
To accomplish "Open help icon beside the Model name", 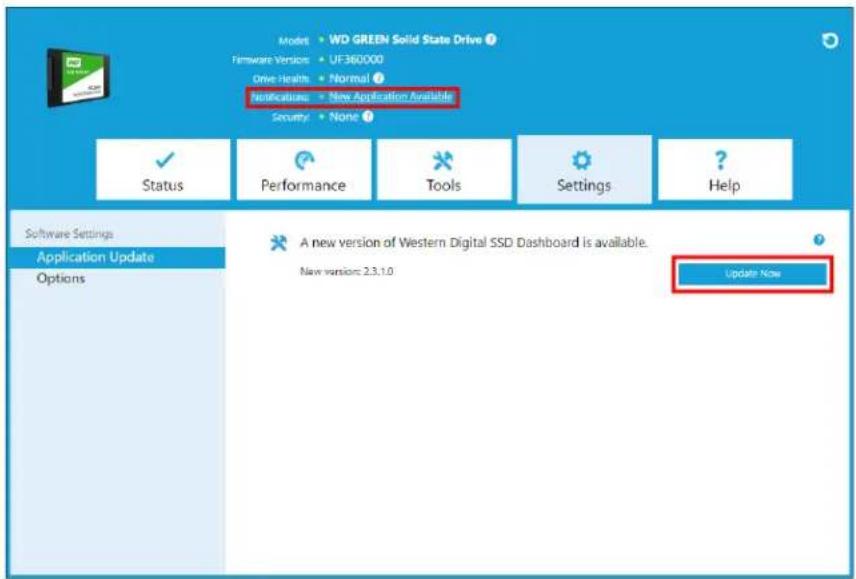I will [x=491, y=39].
